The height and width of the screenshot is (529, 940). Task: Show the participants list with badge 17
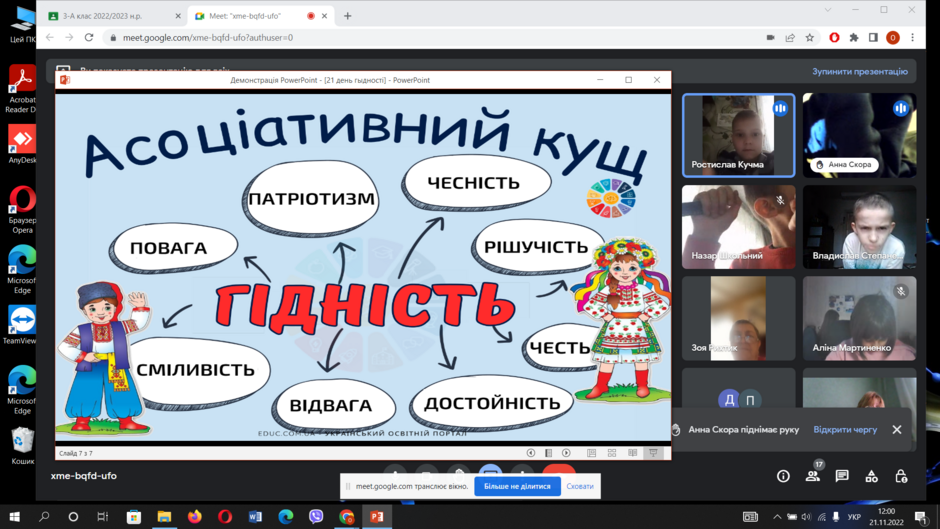813,476
